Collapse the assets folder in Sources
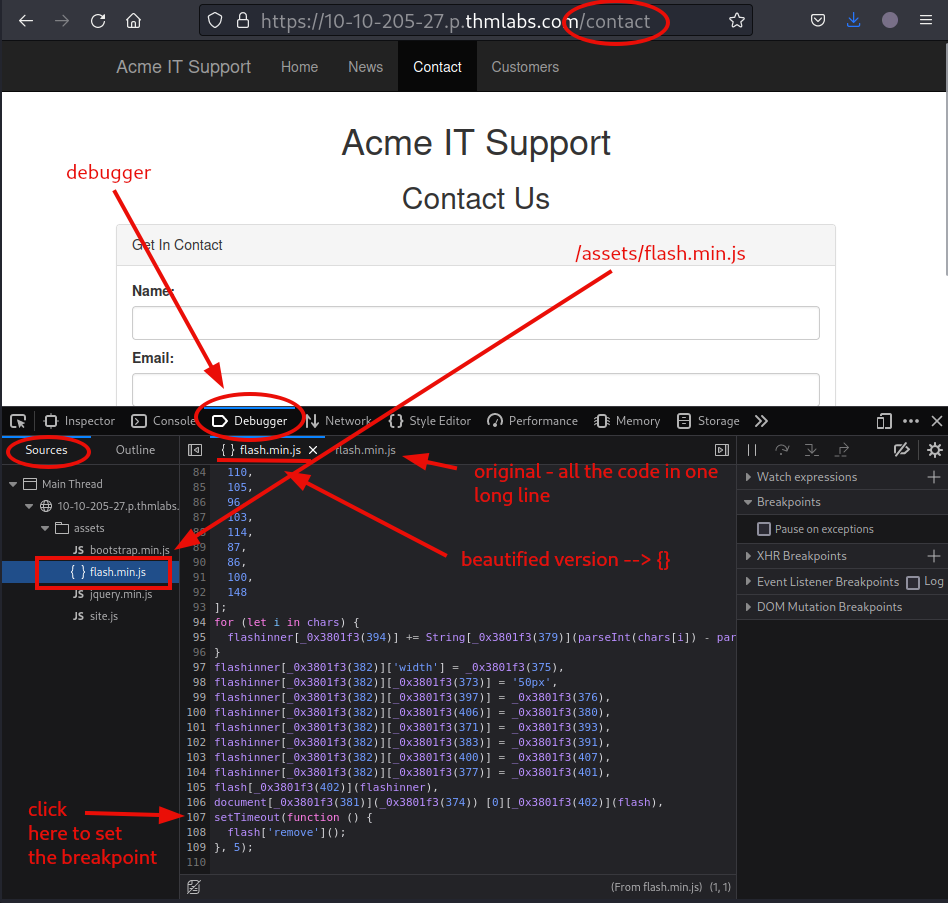This screenshot has width=948, height=903. pos(46,528)
